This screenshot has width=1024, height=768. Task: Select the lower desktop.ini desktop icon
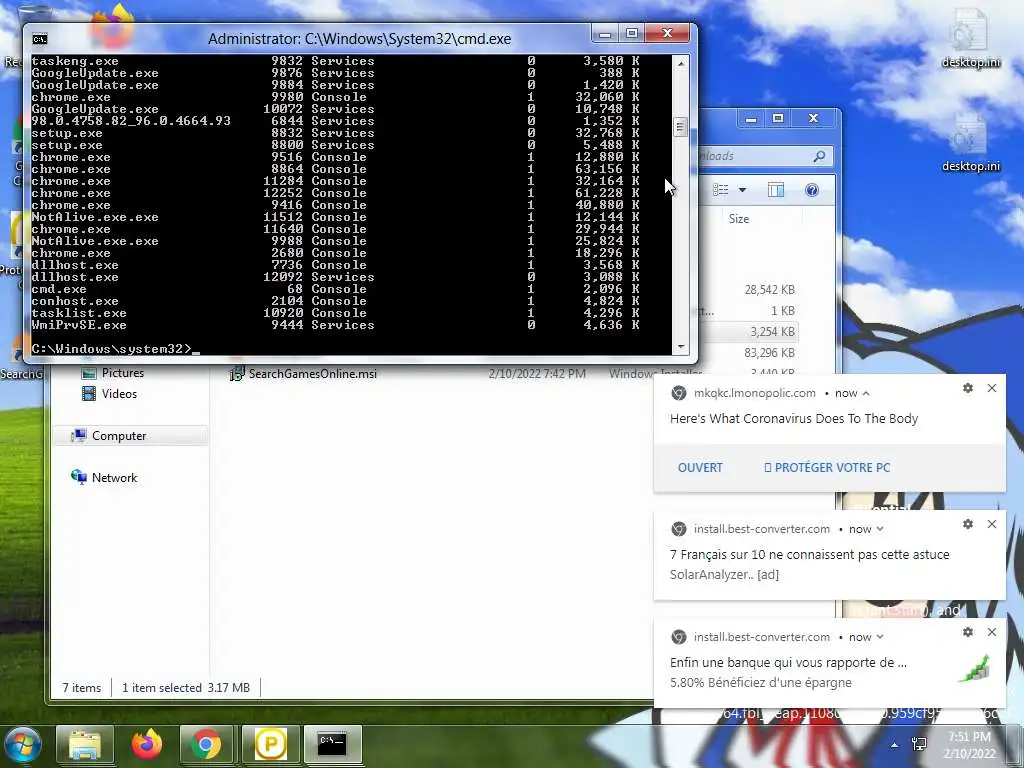point(970,142)
